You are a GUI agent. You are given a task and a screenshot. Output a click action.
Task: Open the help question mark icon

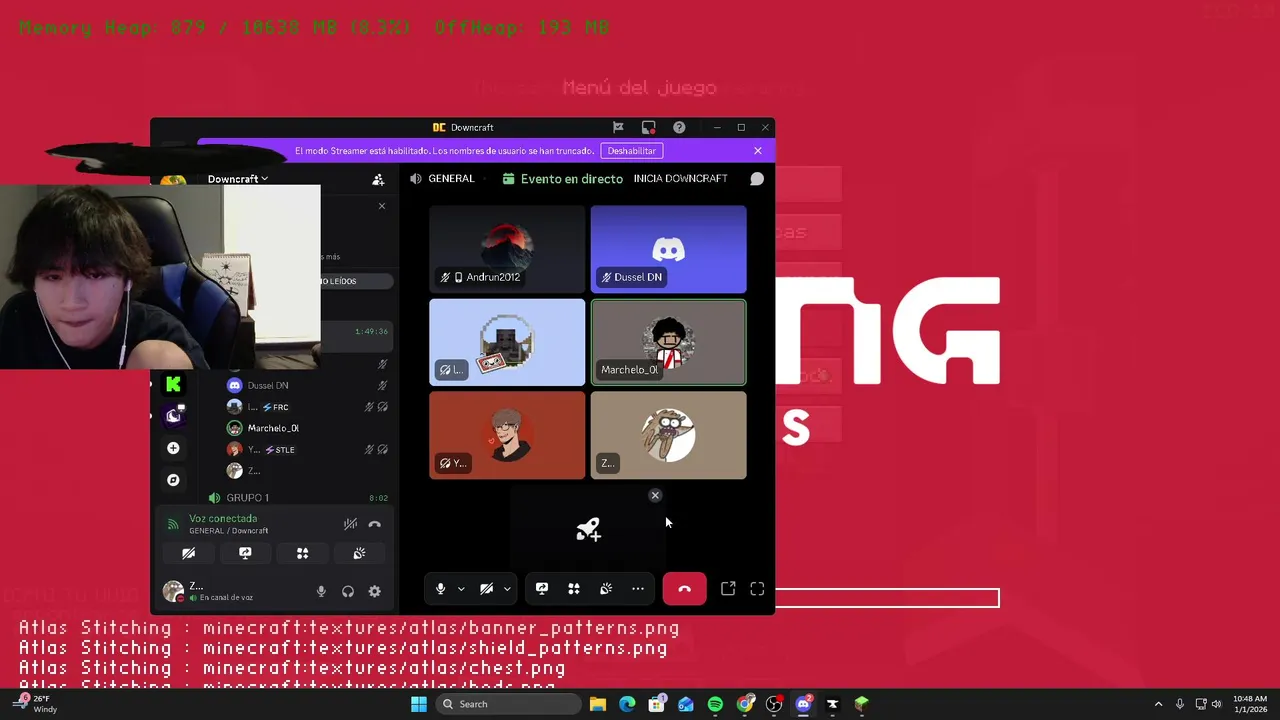pos(679,127)
